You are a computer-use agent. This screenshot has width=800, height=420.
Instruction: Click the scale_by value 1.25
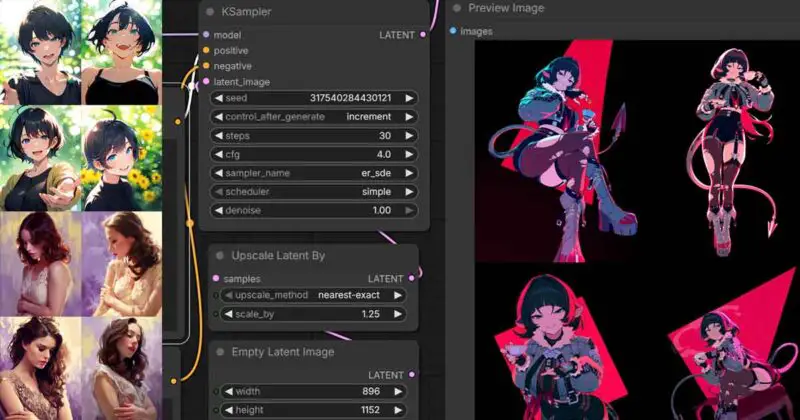[370, 314]
